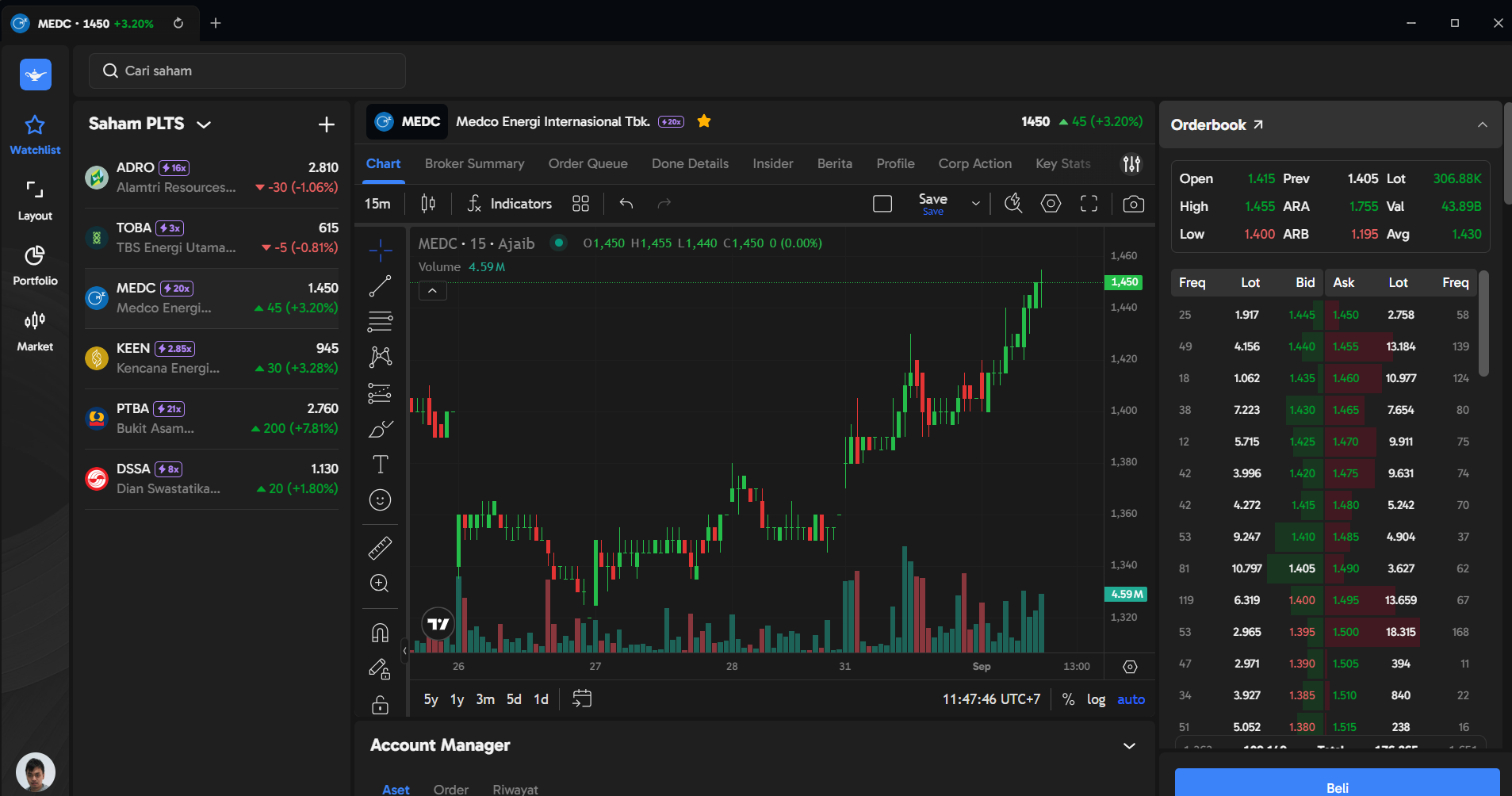
Task: Reload the MEDC tab
Action: [178, 23]
